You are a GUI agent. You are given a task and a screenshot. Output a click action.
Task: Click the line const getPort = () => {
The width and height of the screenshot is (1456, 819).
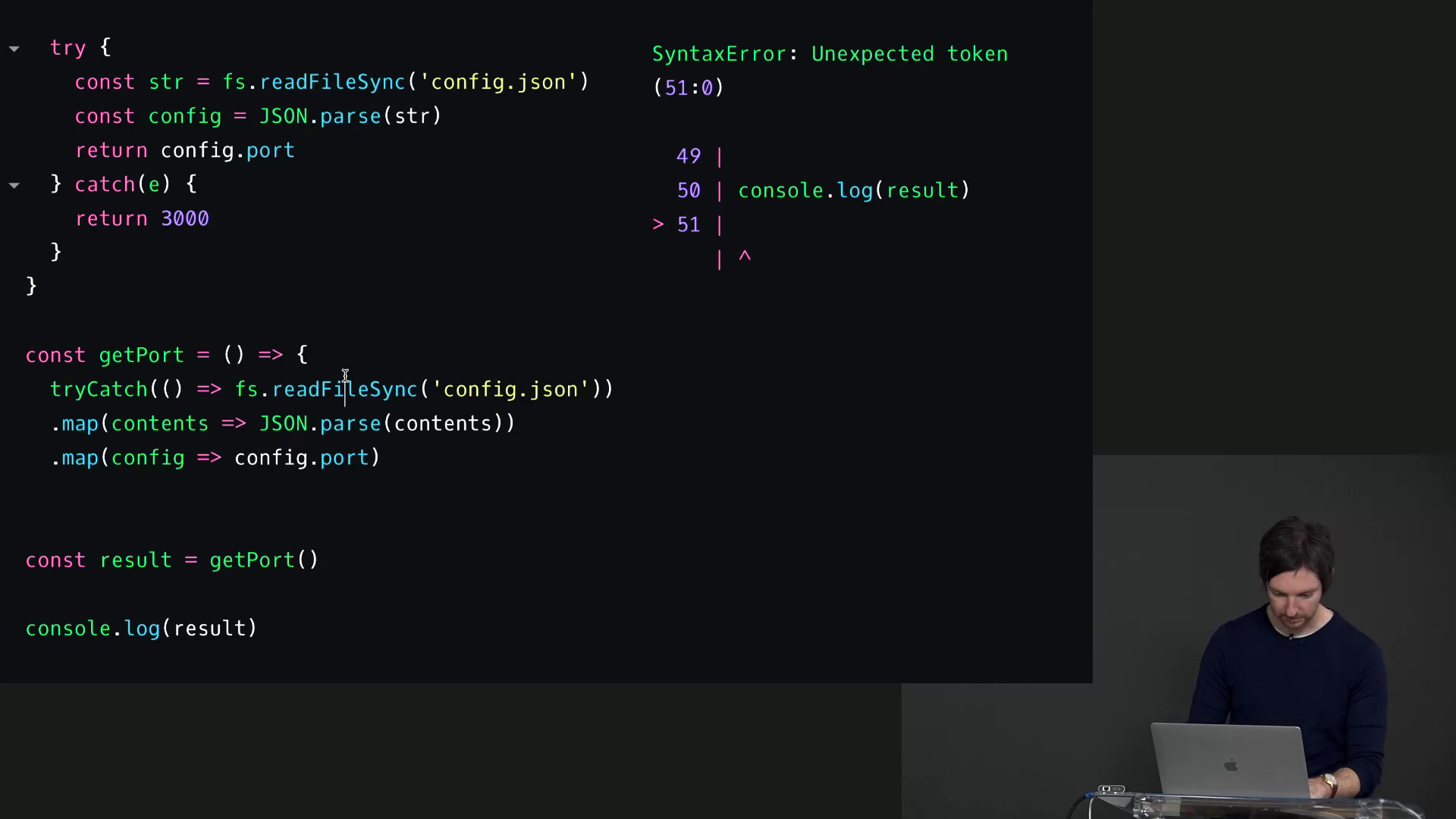pos(166,355)
